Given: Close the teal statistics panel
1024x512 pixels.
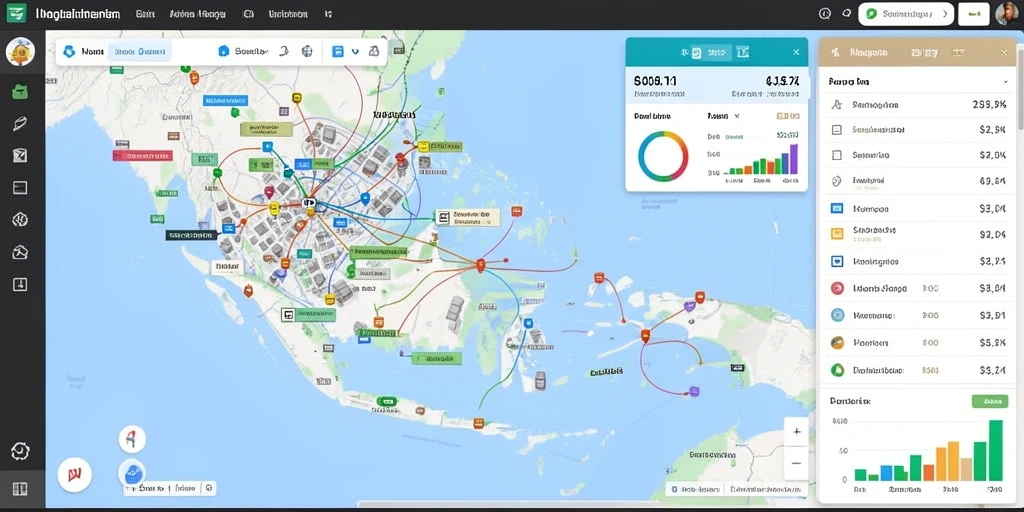Looking at the screenshot, I should pos(795,52).
